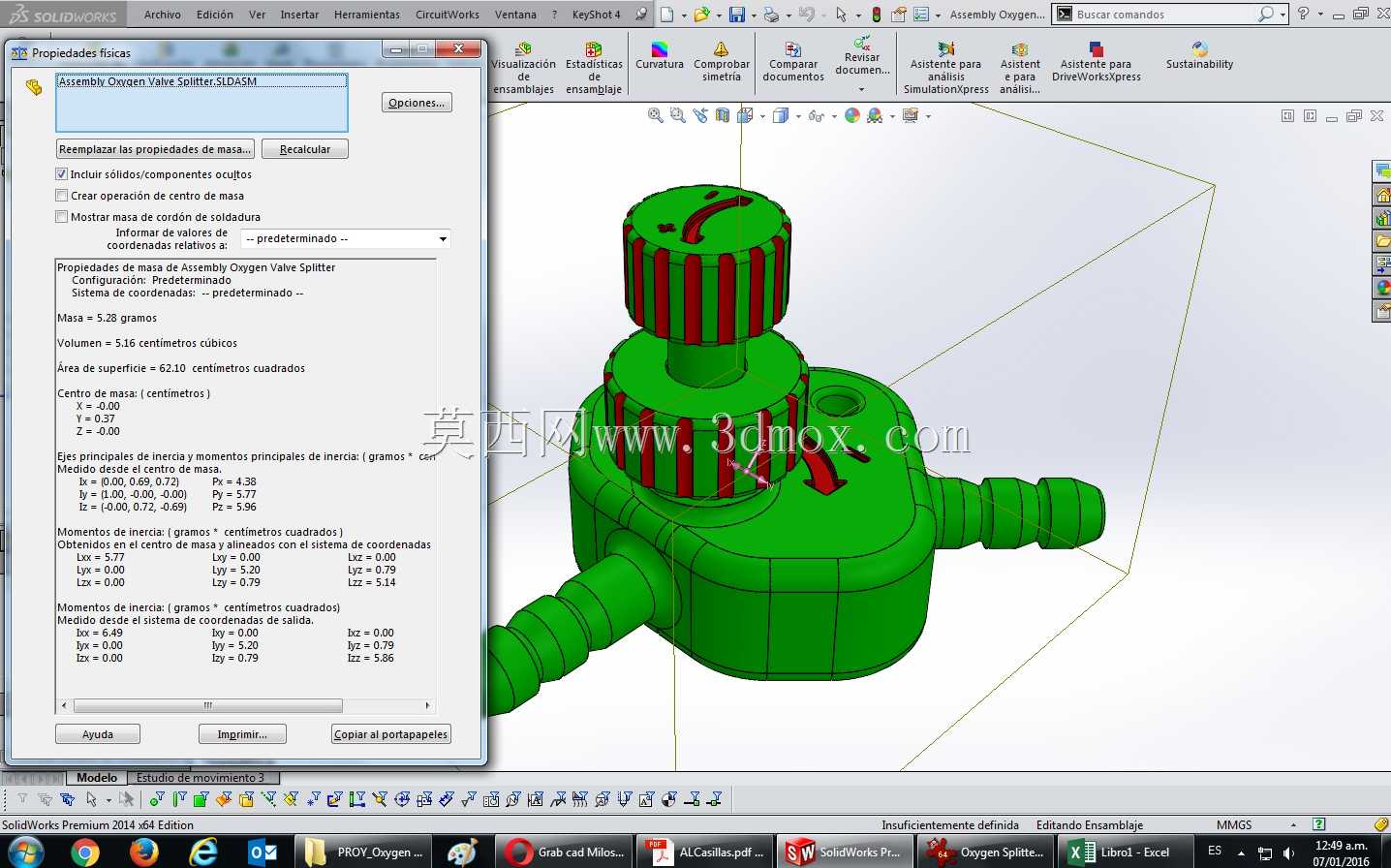Expand the hide/show items dropdown arrow
1391x868 pixels.
[x=834, y=116]
